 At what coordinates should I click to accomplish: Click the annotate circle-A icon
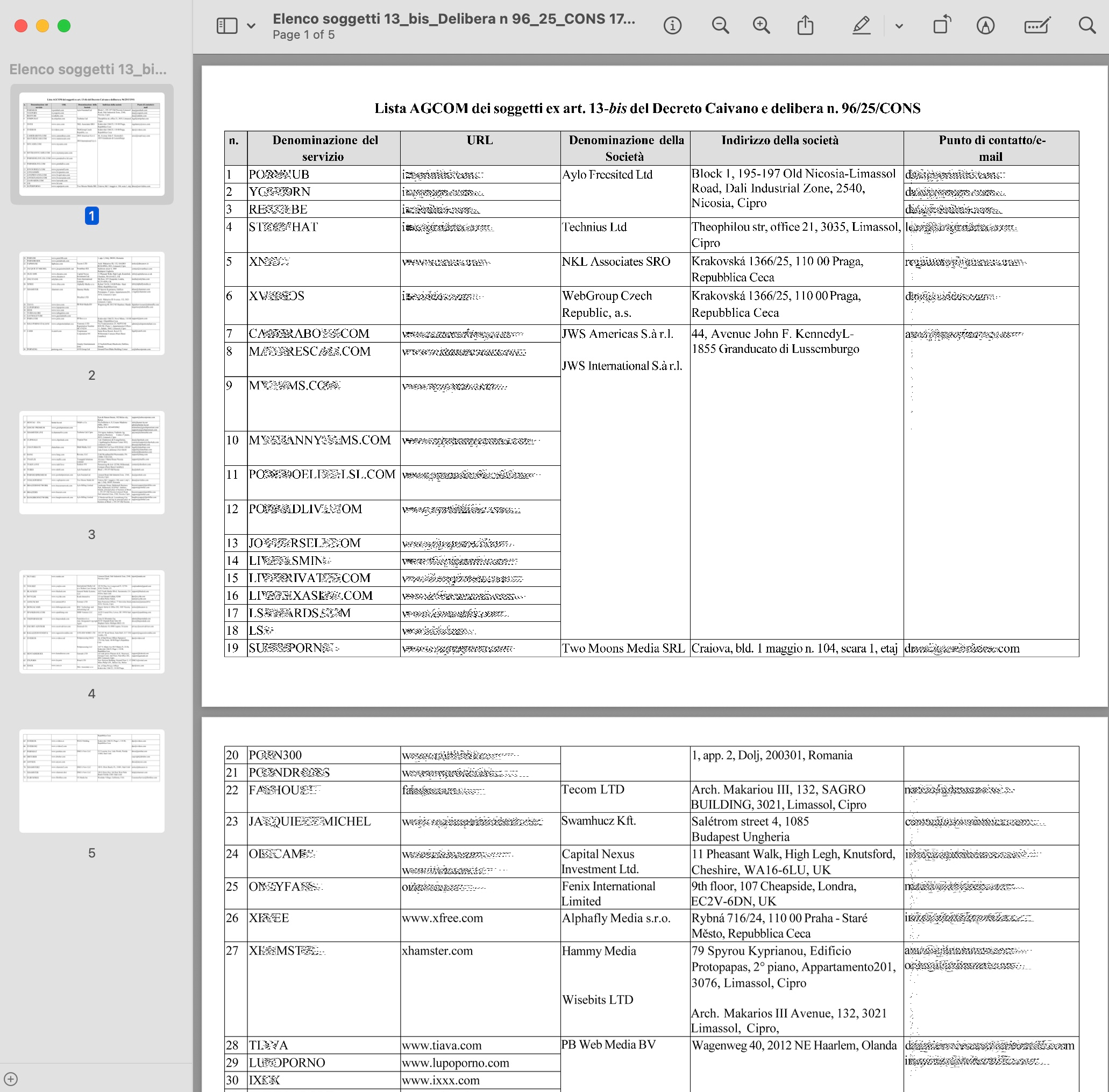(985, 26)
